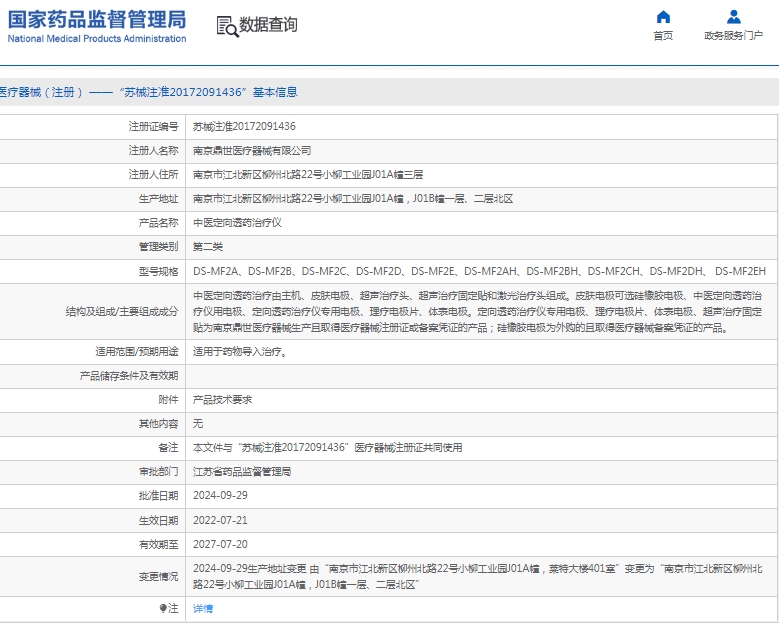Open the 政务服务门户 user icon

click(733, 17)
